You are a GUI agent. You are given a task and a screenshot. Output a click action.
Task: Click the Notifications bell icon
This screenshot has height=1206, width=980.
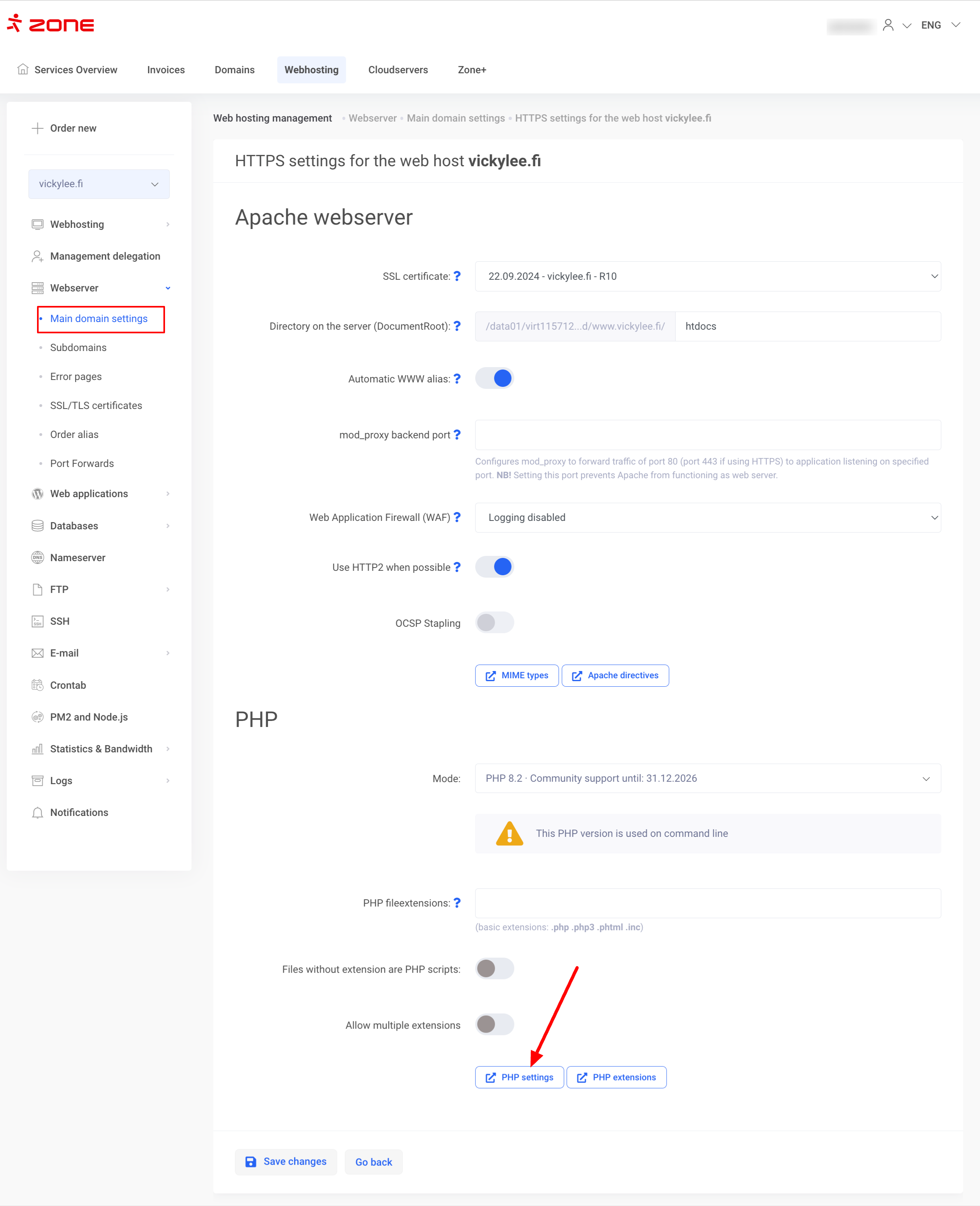point(37,812)
